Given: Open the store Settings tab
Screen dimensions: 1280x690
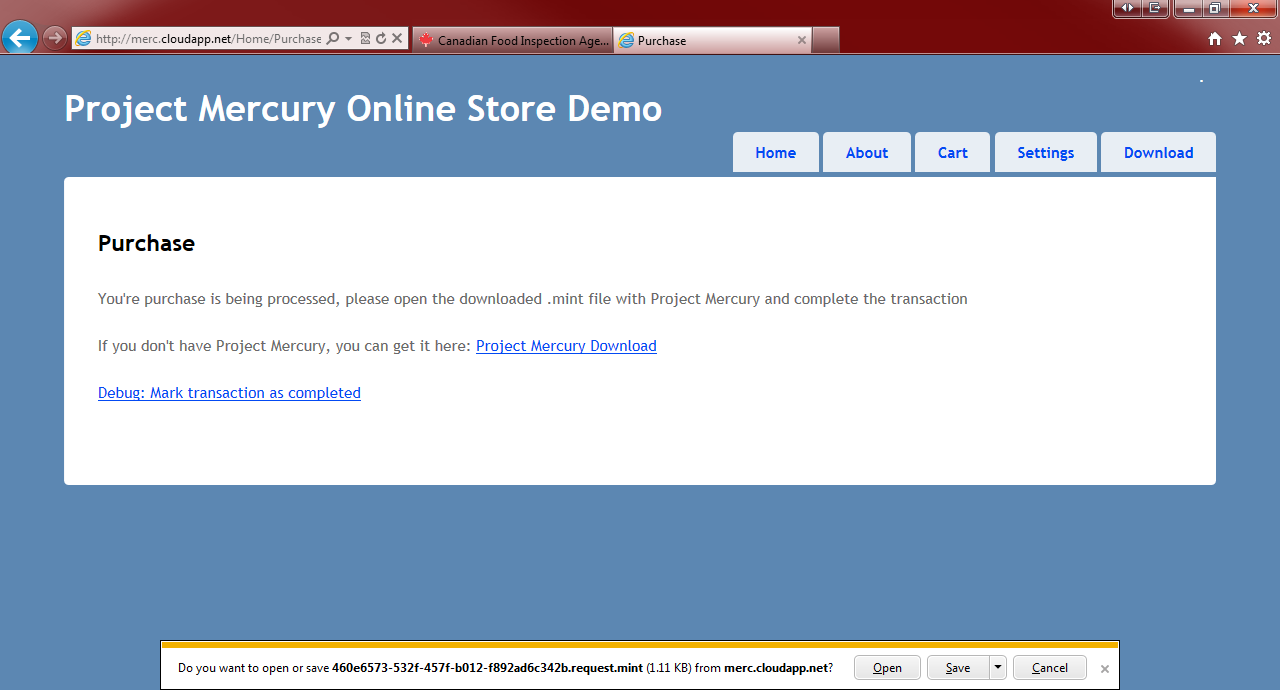Looking at the screenshot, I should 1046,153.
